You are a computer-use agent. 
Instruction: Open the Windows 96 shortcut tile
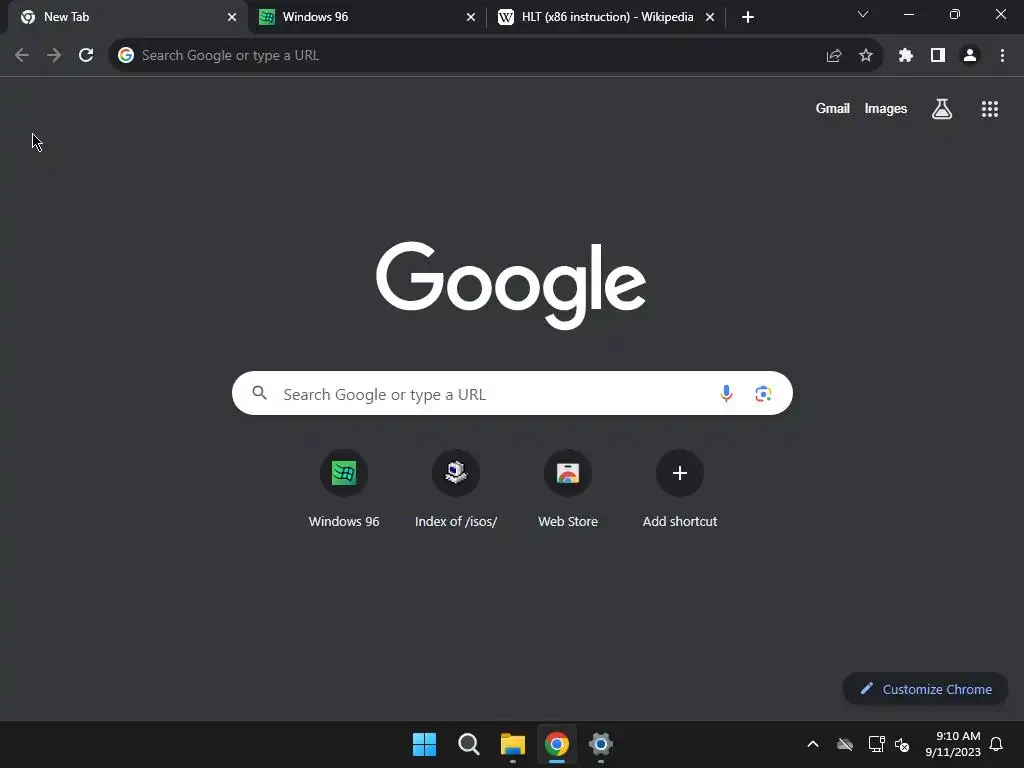coord(344,488)
